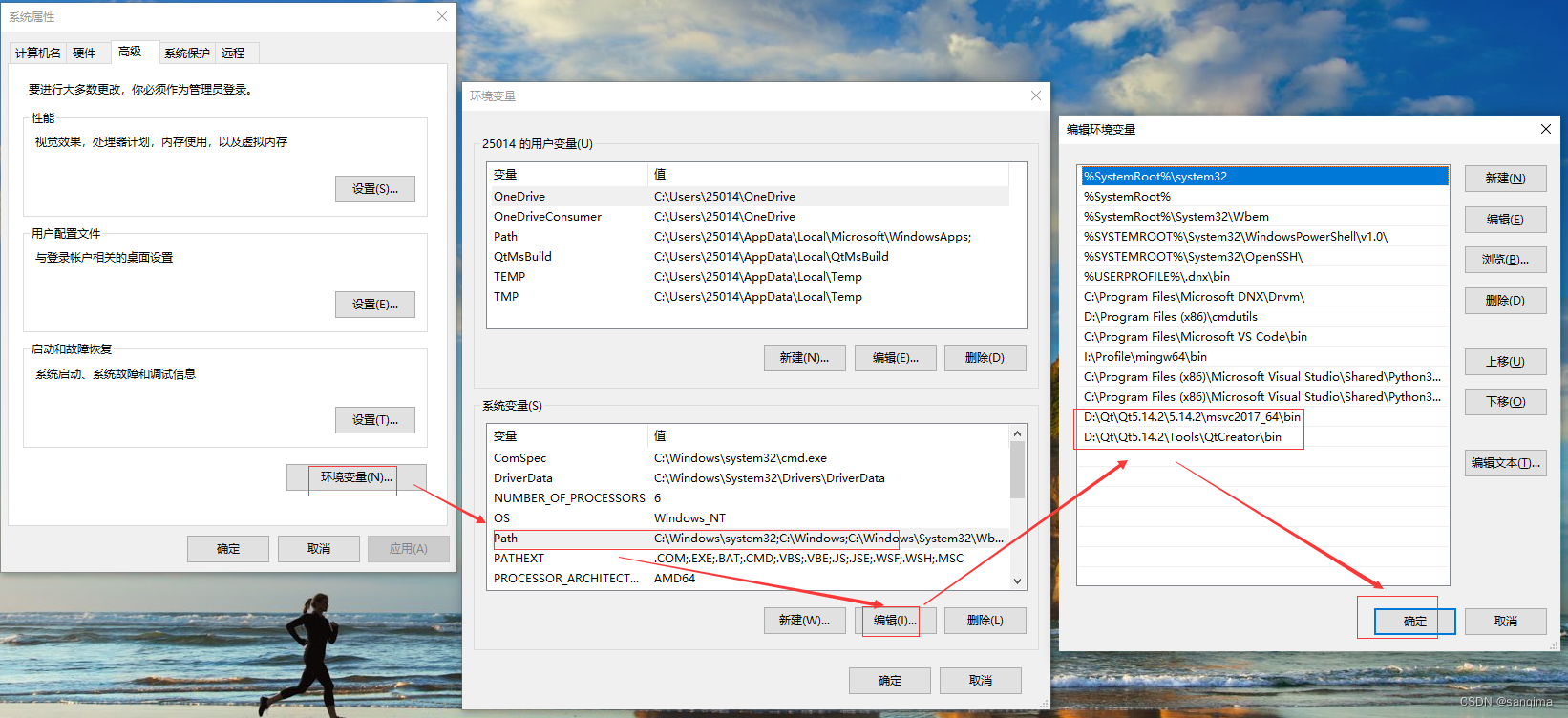This screenshot has width=1568, height=718.
Task: Cancel the 环境变量 dialog
Action: pyautogui.click(x=981, y=681)
